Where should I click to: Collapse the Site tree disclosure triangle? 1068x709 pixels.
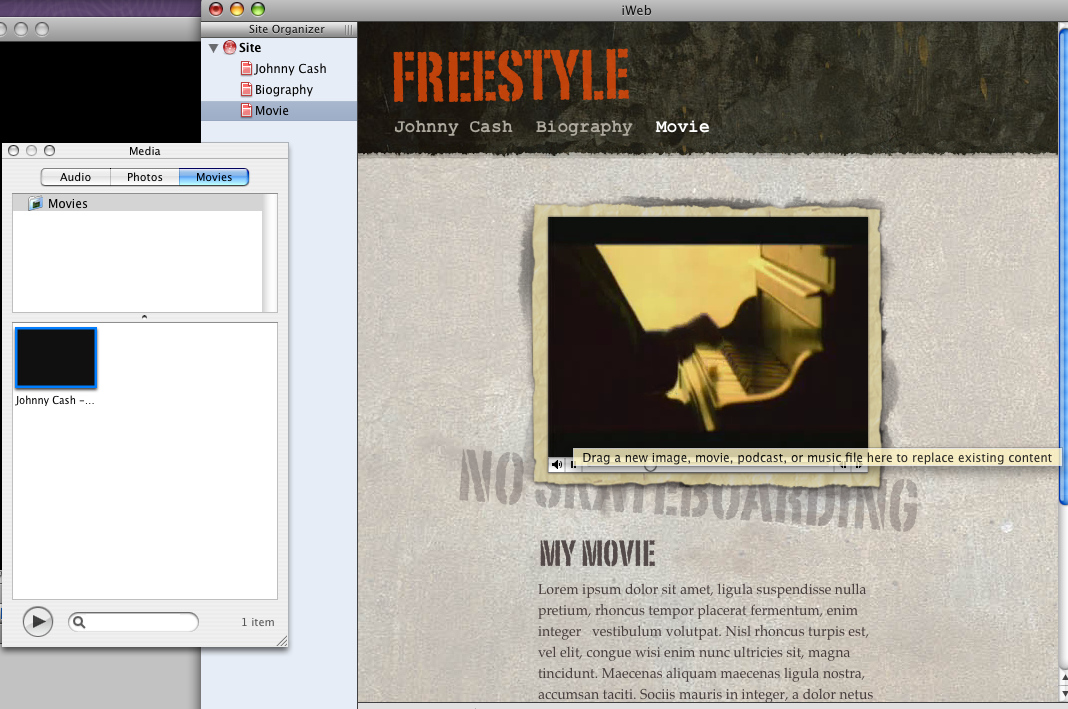213,48
